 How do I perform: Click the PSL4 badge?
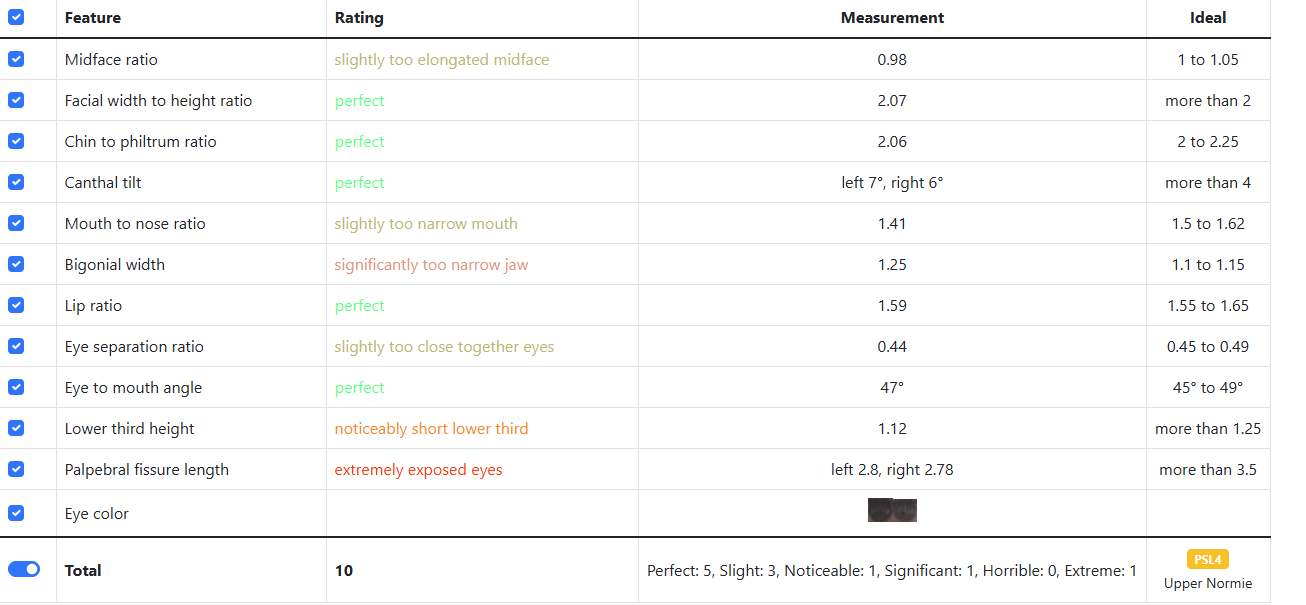pos(1208,559)
